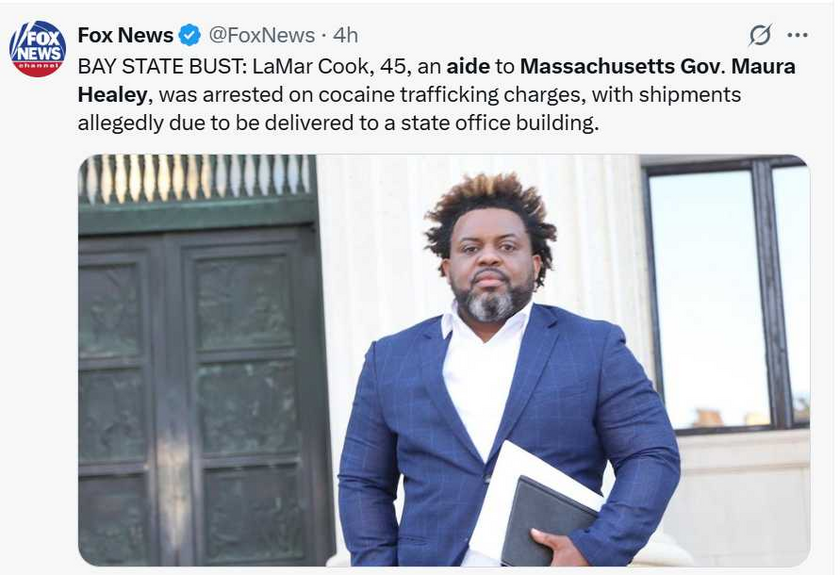The height and width of the screenshot is (575, 840).
Task: Click the bold word "aide"
Action: (468, 66)
